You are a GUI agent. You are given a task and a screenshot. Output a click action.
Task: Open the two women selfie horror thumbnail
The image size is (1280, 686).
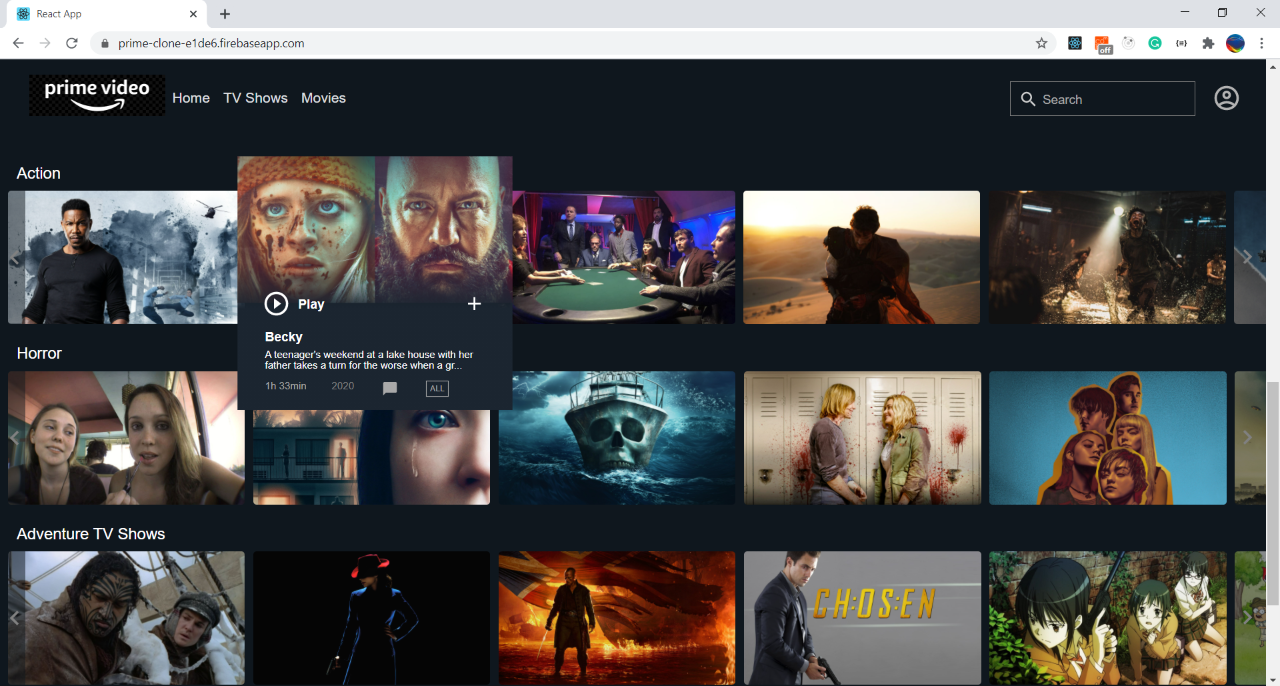pyautogui.click(x=126, y=438)
